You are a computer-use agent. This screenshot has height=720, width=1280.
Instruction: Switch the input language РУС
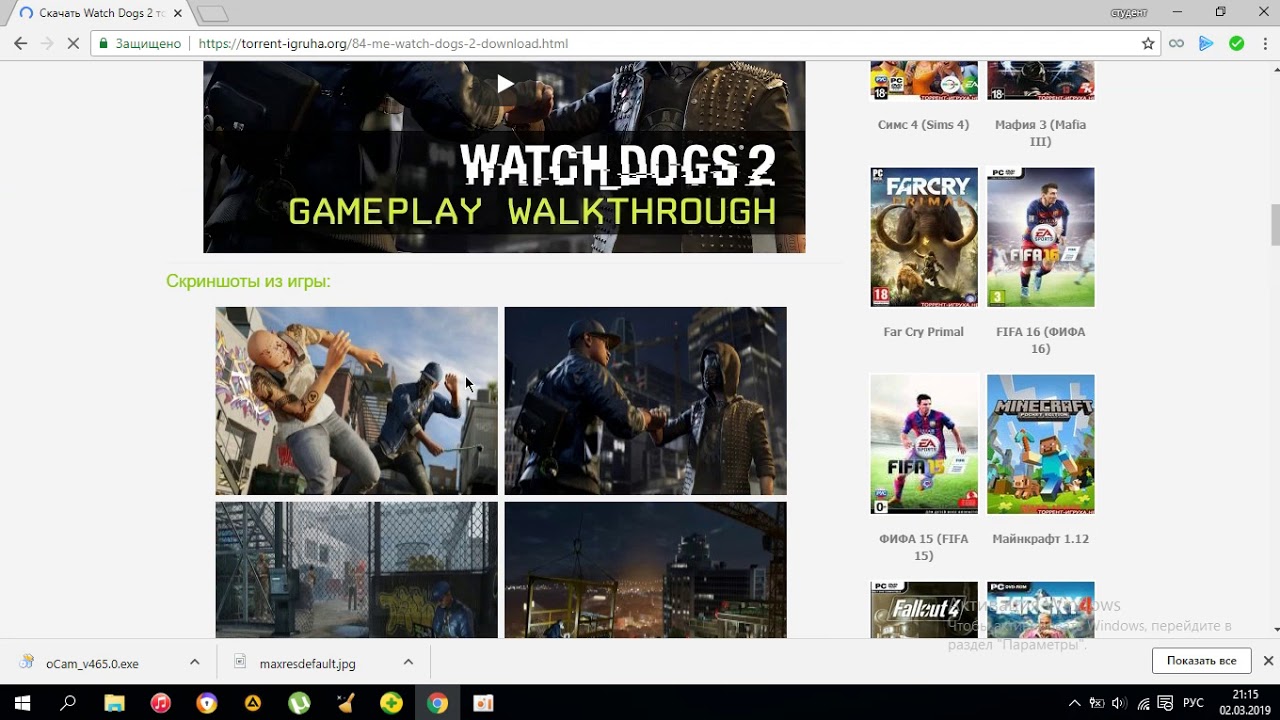pyautogui.click(x=1193, y=703)
